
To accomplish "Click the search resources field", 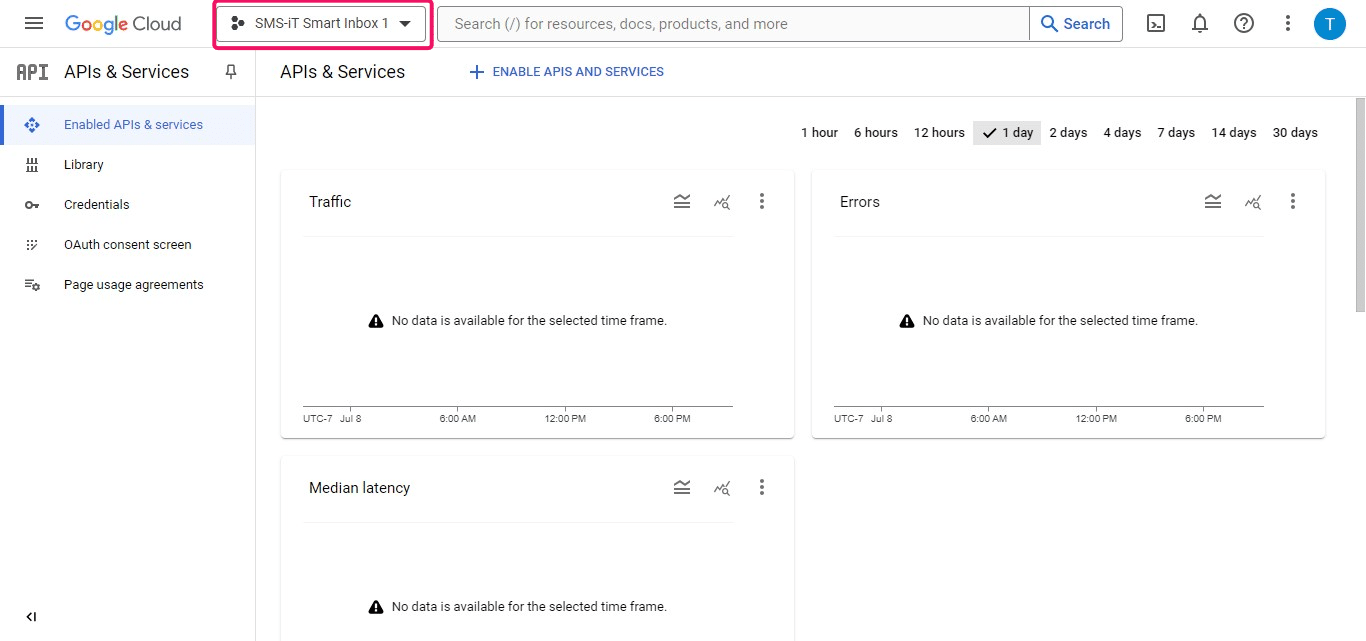I will click(x=733, y=23).
